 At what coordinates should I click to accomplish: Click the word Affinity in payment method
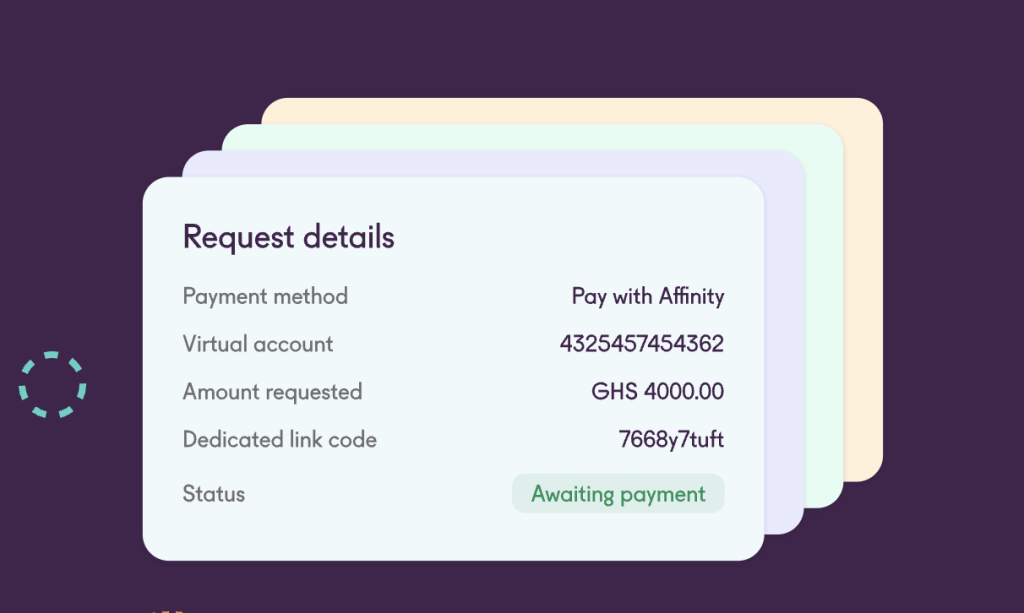[x=690, y=296]
